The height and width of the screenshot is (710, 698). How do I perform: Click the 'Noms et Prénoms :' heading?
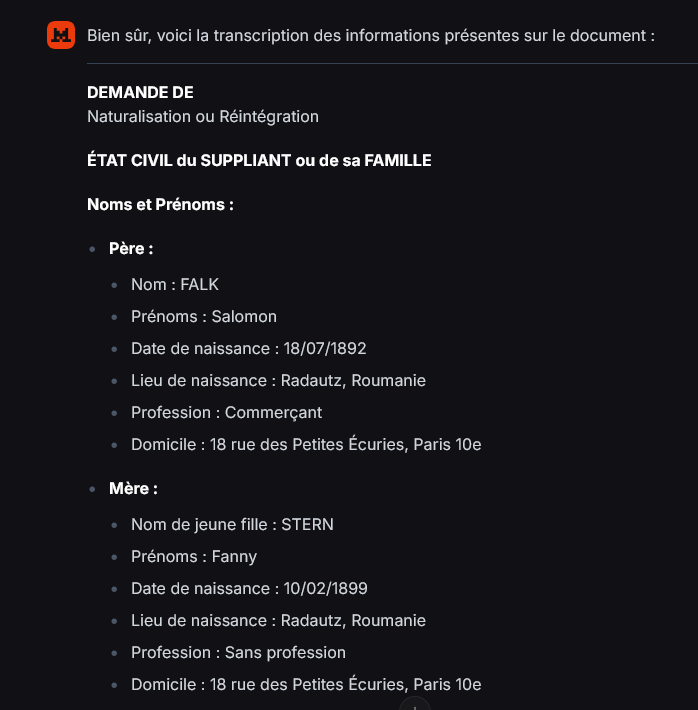click(x=160, y=204)
